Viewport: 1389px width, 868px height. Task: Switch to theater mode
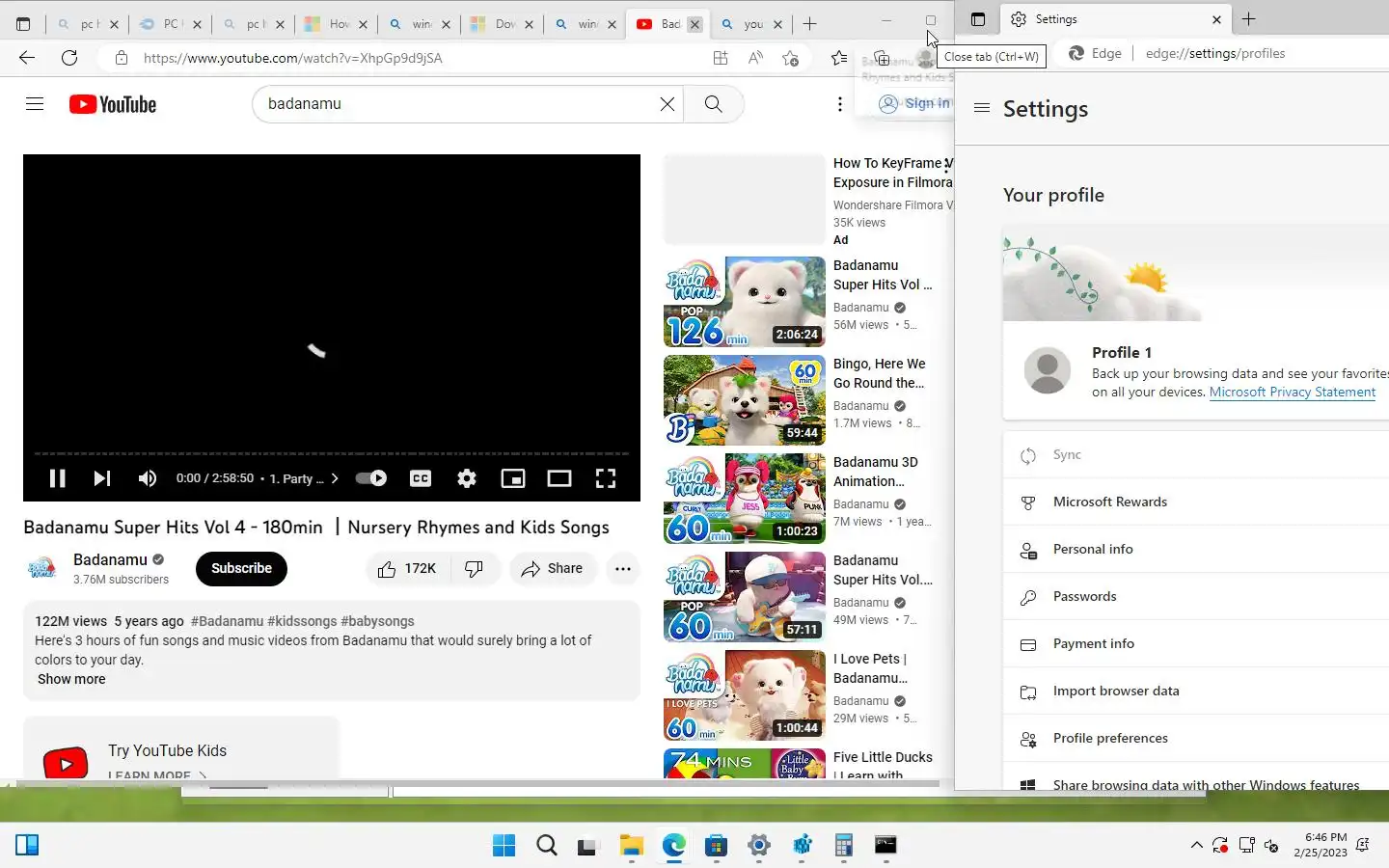click(x=559, y=478)
